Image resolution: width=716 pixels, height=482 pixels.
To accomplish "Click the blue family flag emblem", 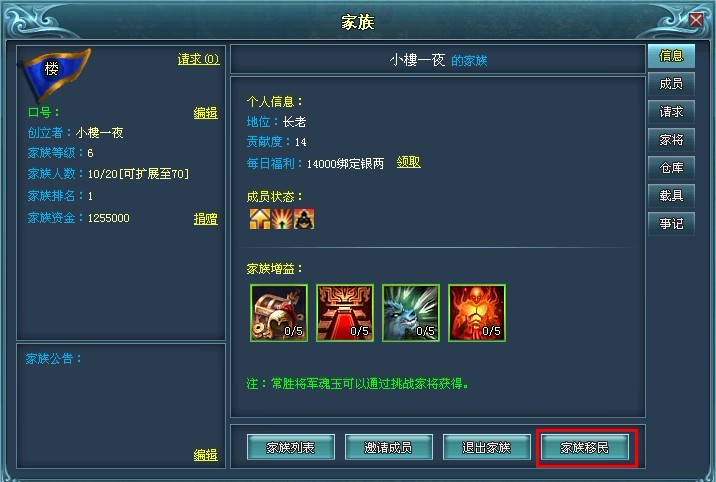I will (x=55, y=73).
